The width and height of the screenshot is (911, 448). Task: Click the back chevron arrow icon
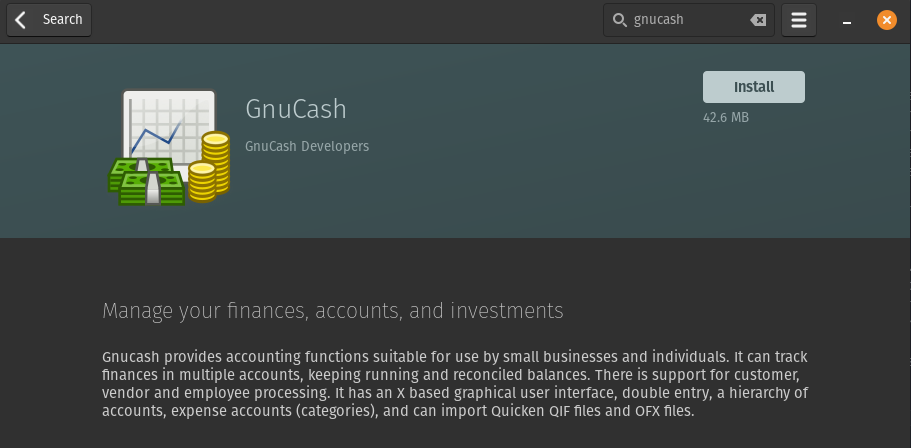(x=21, y=20)
